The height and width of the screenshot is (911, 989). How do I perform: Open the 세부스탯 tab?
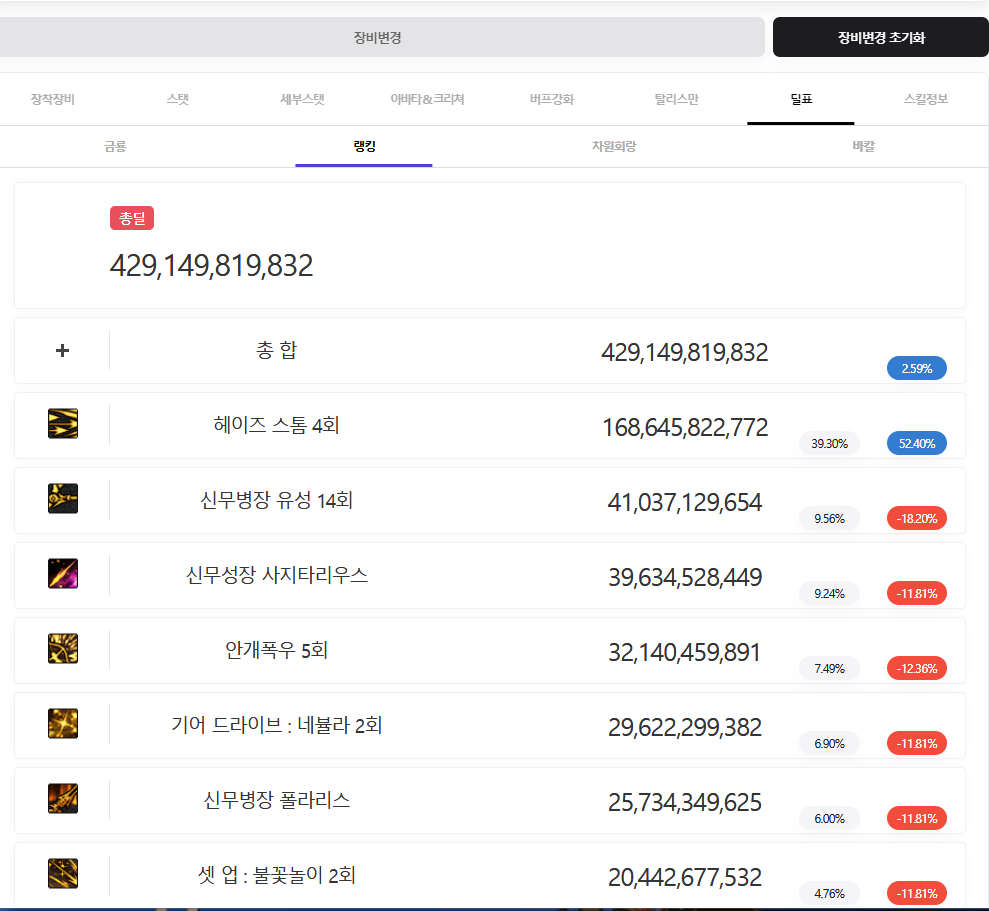[302, 99]
